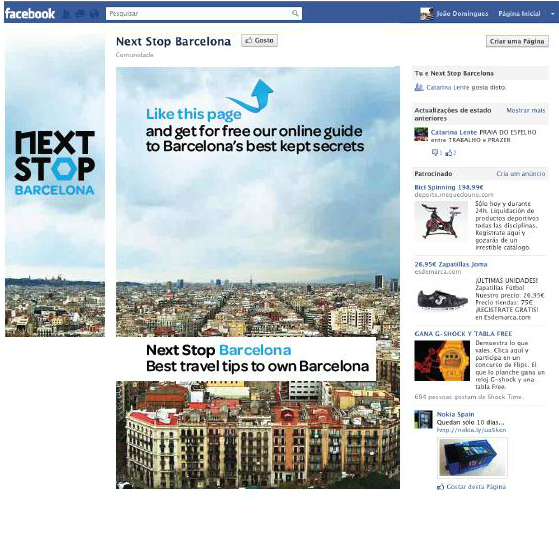
Task: Click the Criar uma Página button
Action: pyautogui.click(x=517, y=41)
